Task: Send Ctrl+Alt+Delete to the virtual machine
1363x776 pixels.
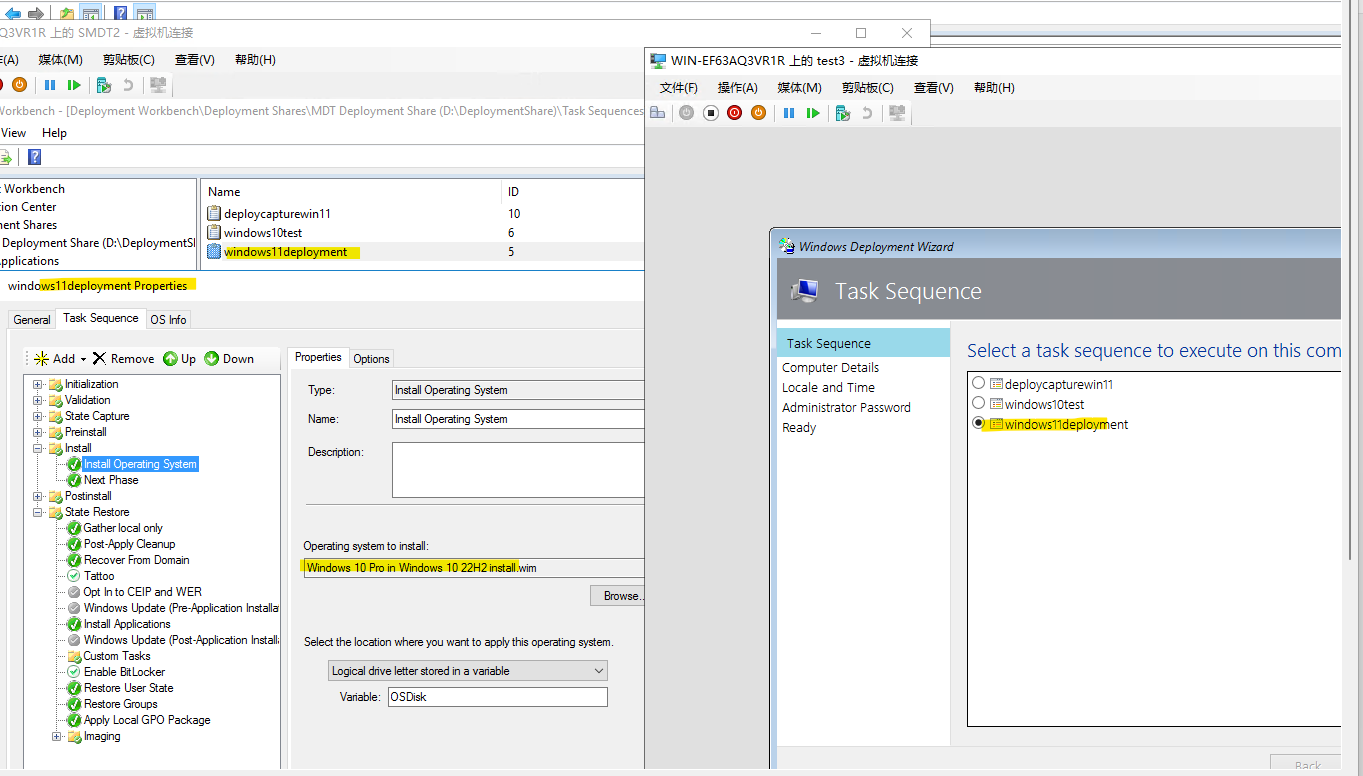Action: click(x=656, y=112)
